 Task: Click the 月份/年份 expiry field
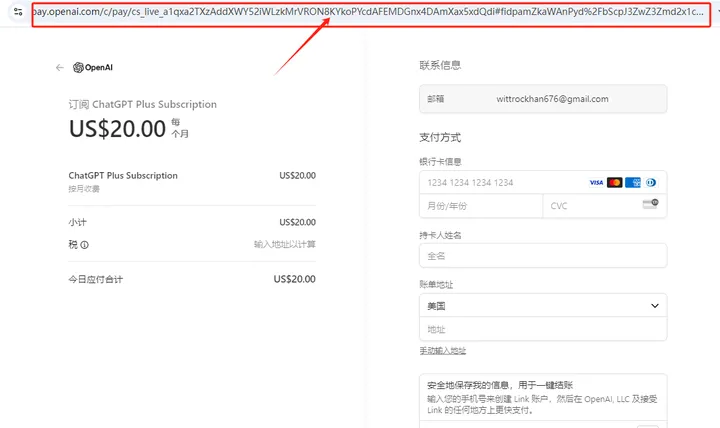(x=480, y=206)
